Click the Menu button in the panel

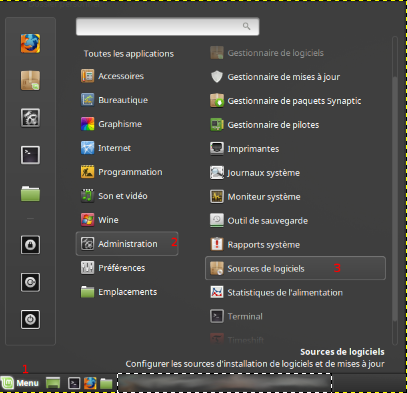tap(20, 383)
